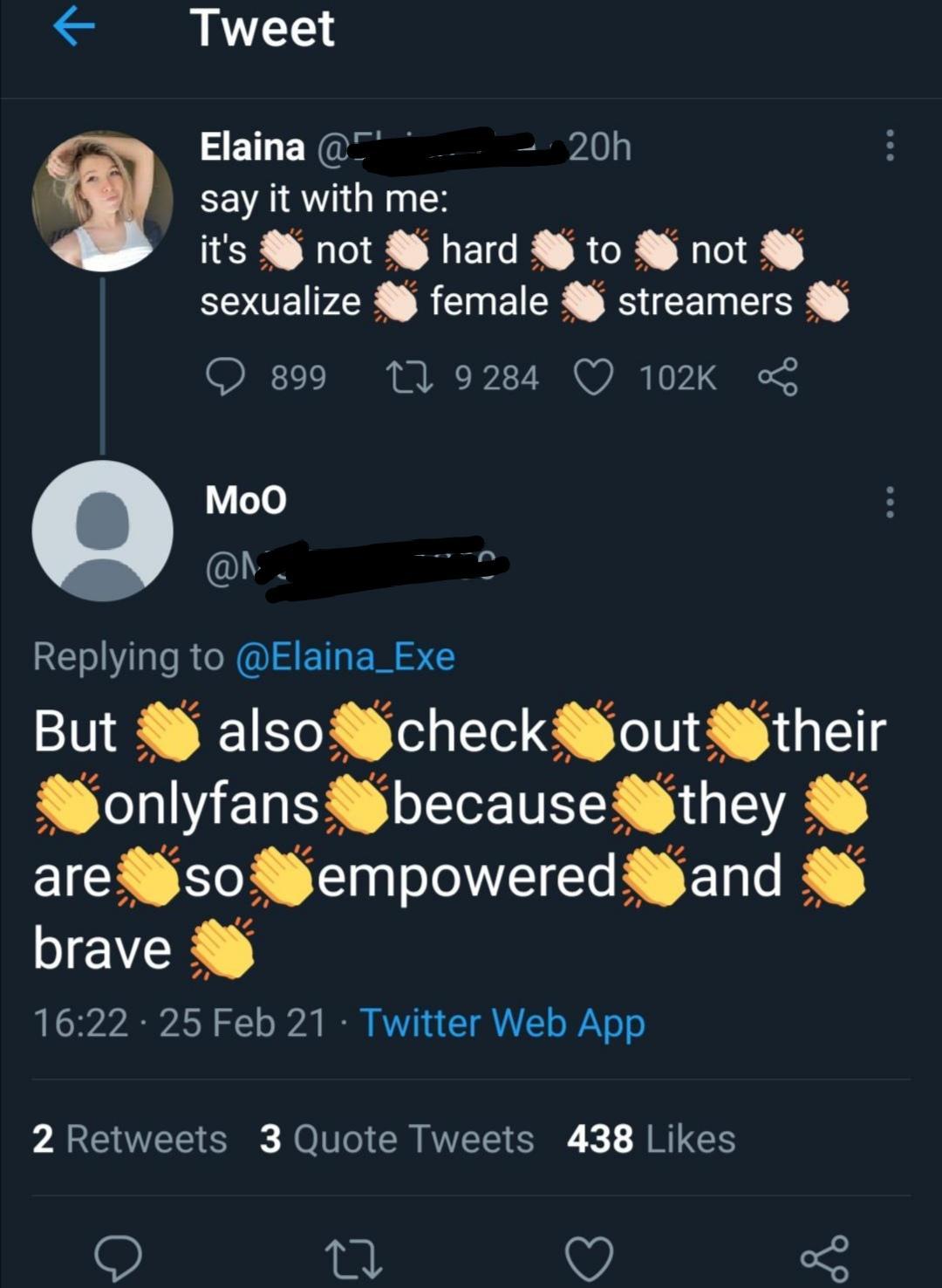Share MoO's reply tweet
The height and width of the screenshot is (1288, 942).
click(x=824, y=1257)
